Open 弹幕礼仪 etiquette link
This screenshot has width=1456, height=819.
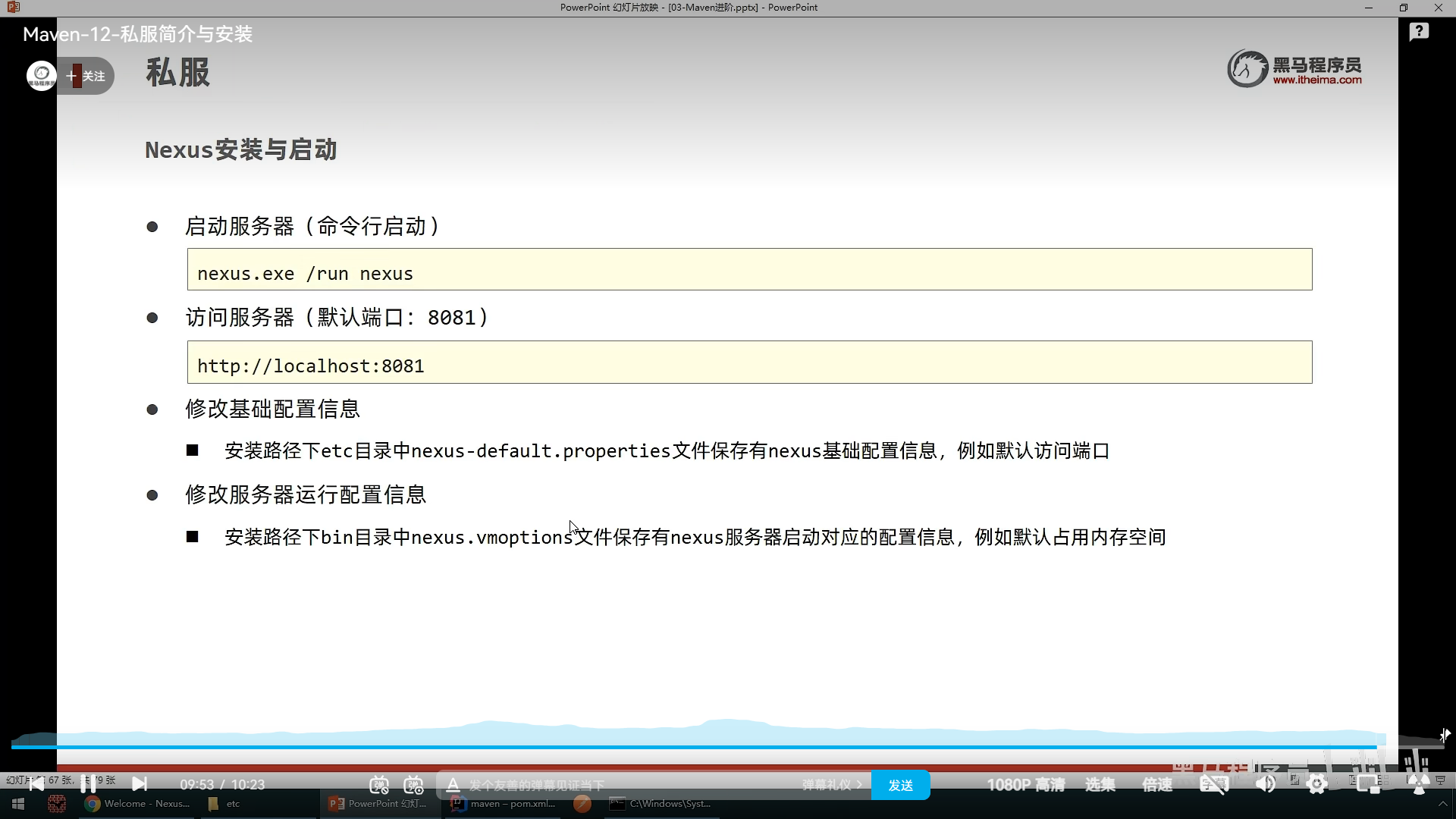coord(831,785)
